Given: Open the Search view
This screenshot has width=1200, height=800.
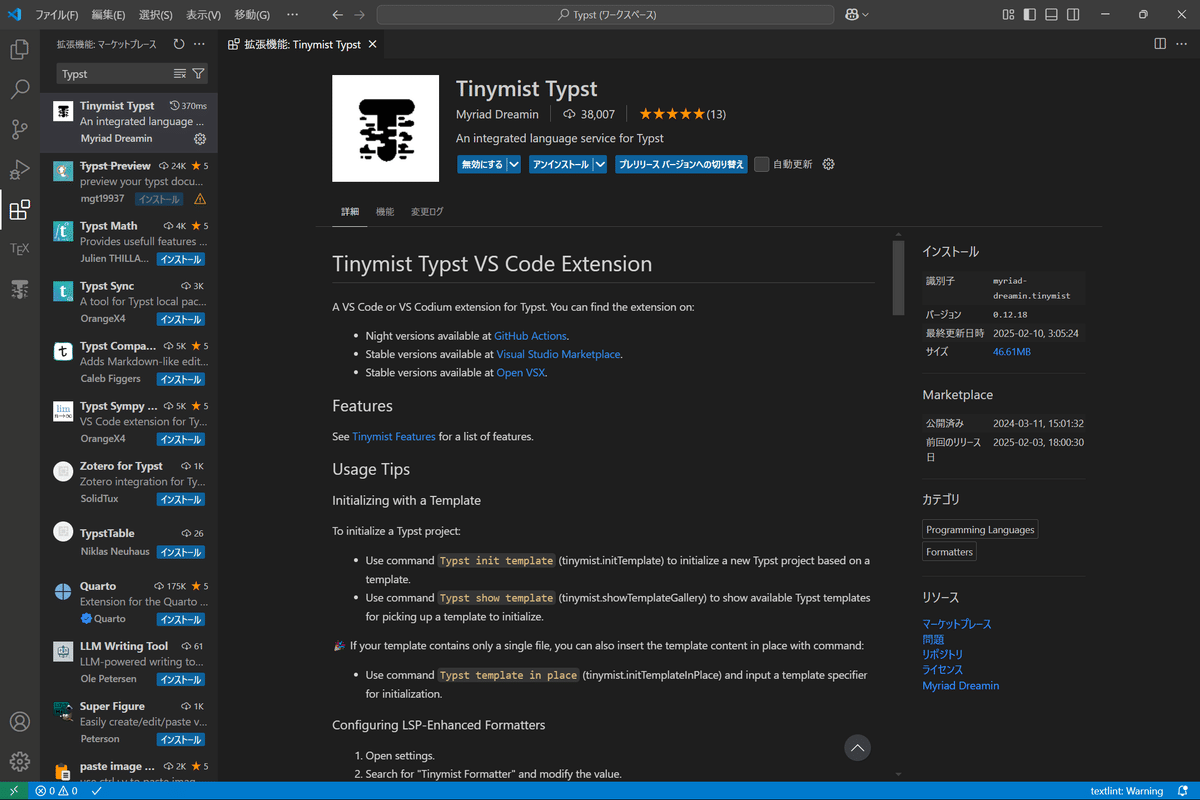Looking at the screenshot, I should click(x=19, y=88).
